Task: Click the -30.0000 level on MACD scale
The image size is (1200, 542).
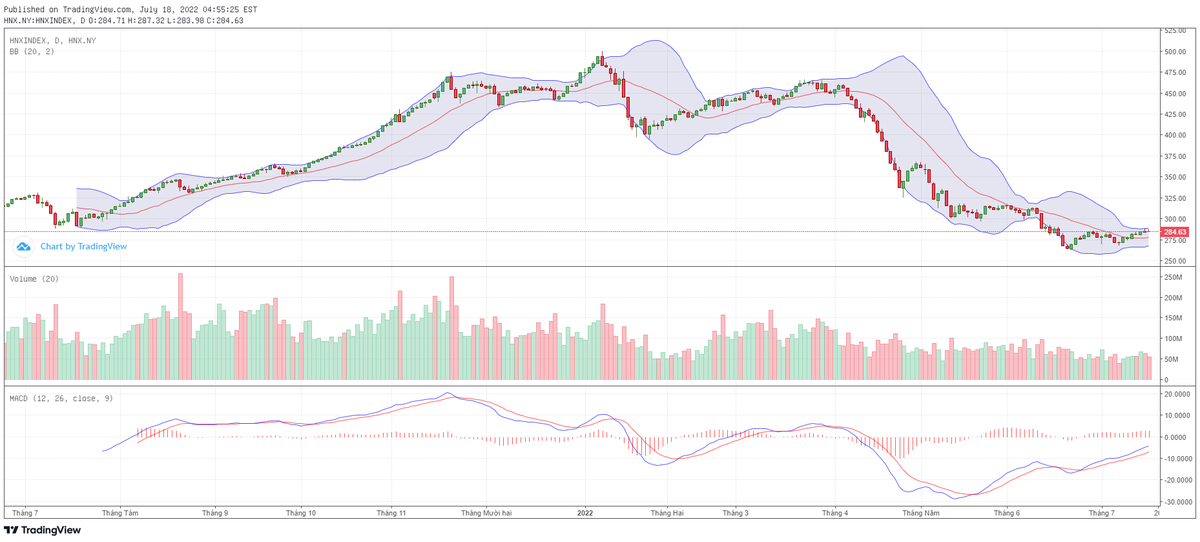Action: [1174, 502]
